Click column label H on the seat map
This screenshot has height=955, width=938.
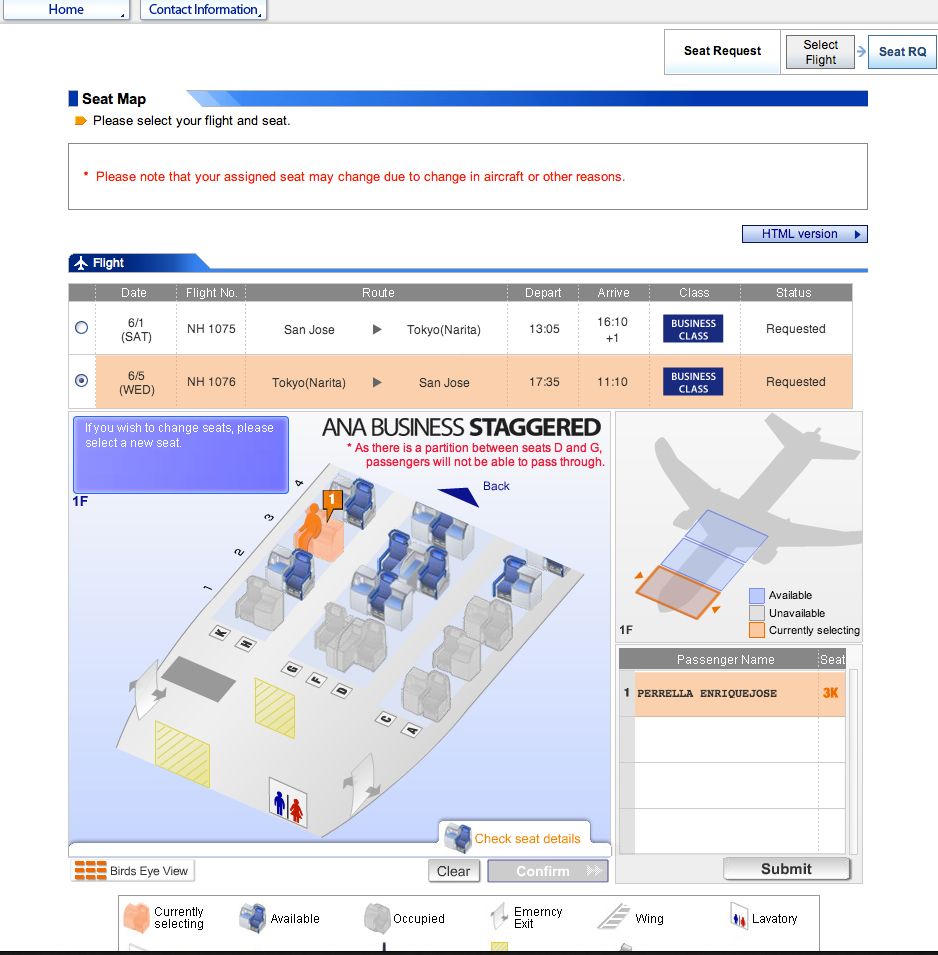[x=245, y=643]
